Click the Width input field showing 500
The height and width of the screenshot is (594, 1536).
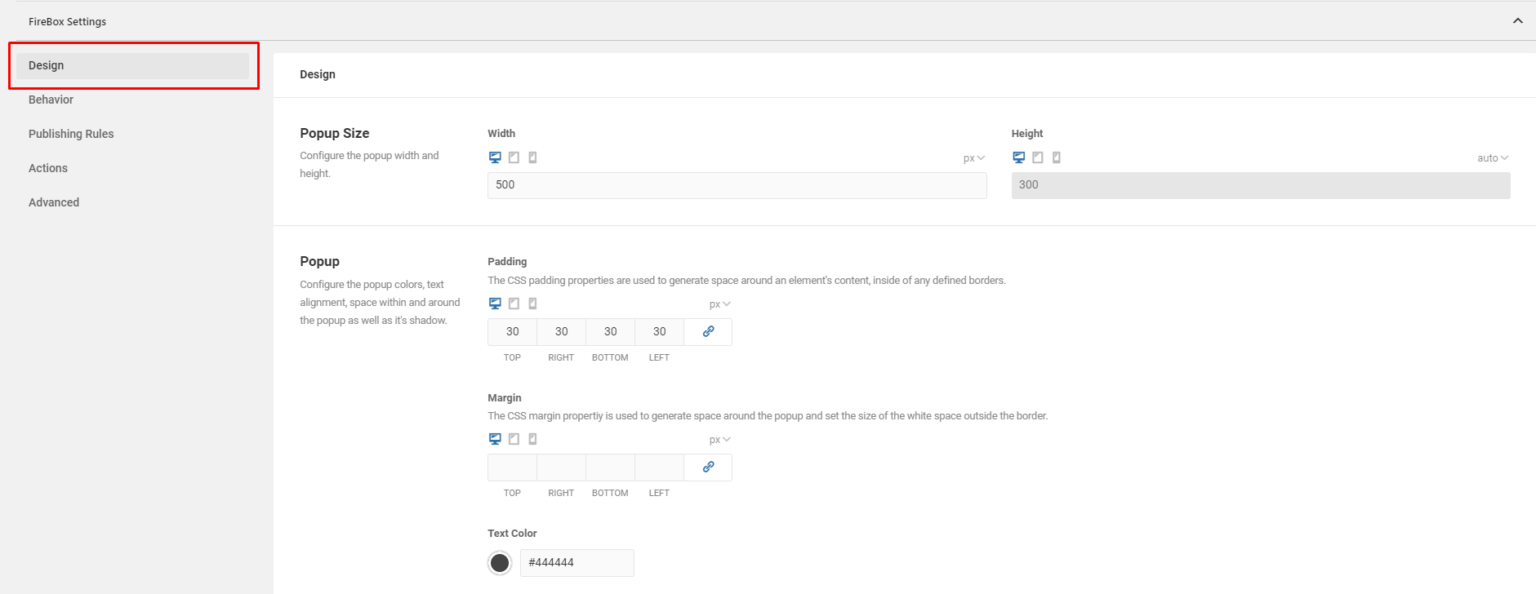(736, 185)
